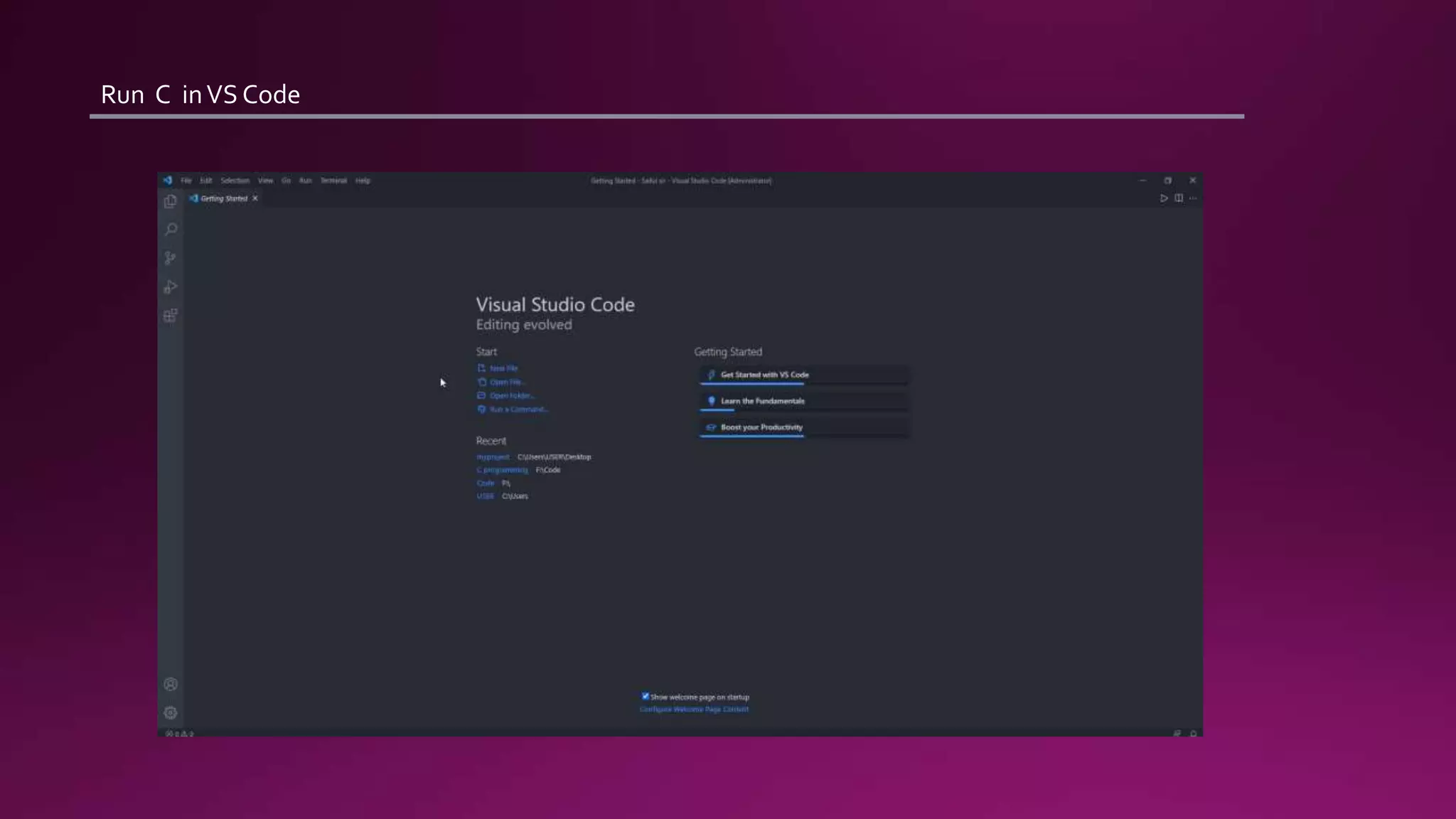
Task: Open the Run and Debug view icon
Action: click(x=171, y=287)
